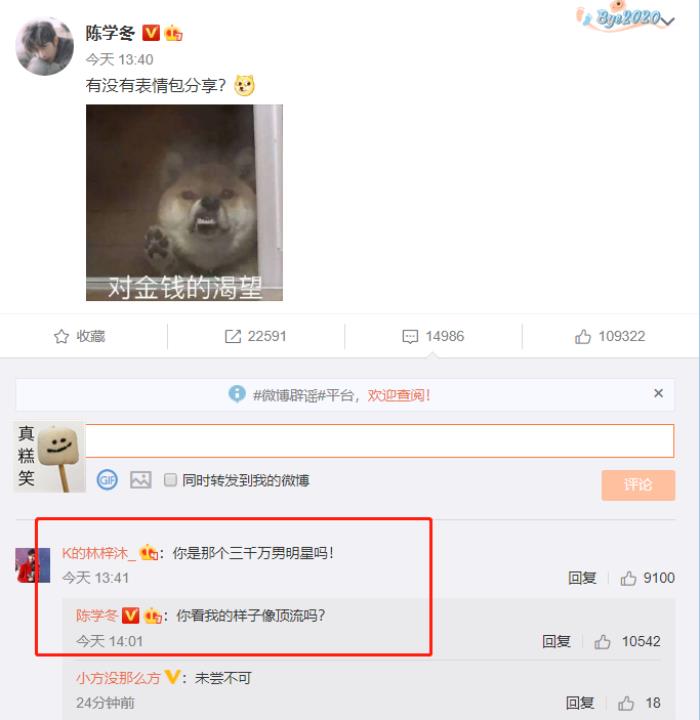Expand the post options chevron at top right
700x720 pixels.
(668, 21)
